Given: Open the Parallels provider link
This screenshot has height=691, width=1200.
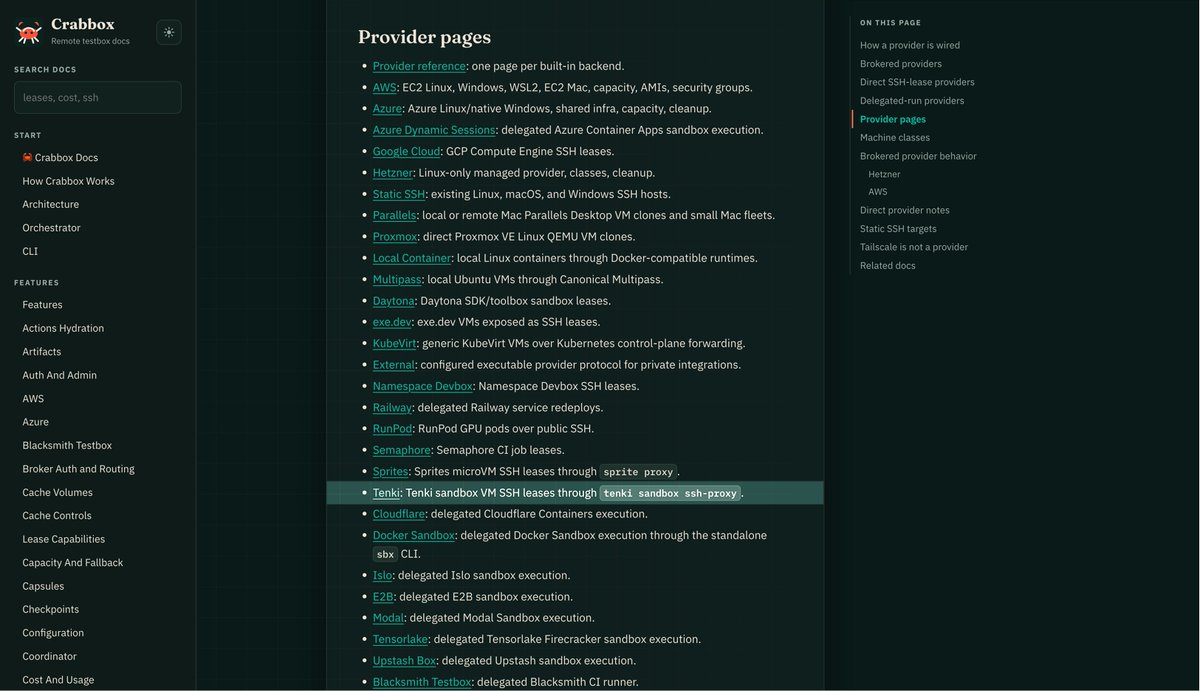Looking at the screenshot, I should pos(395,215).
